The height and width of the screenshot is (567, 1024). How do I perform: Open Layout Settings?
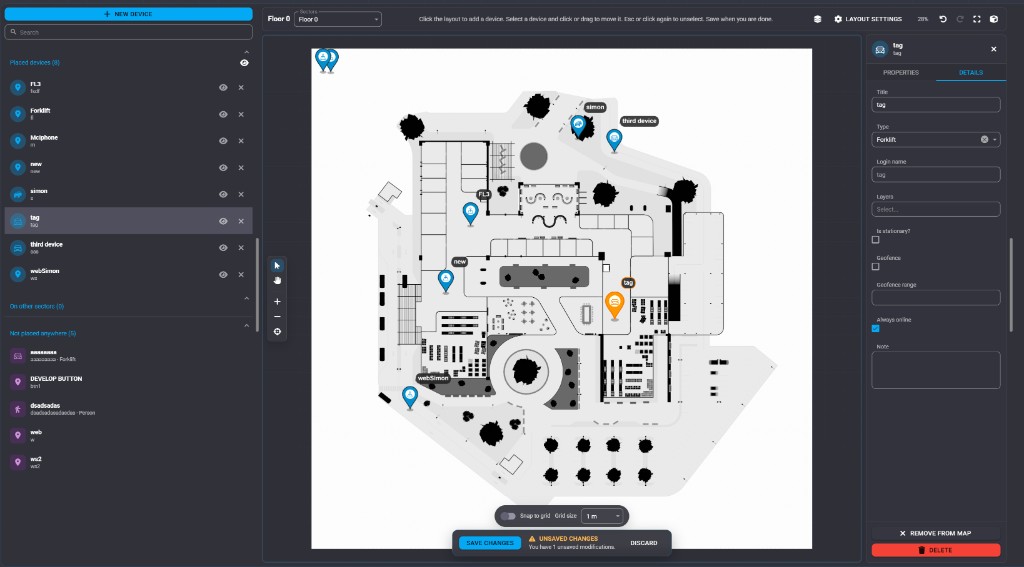(868, 19)
